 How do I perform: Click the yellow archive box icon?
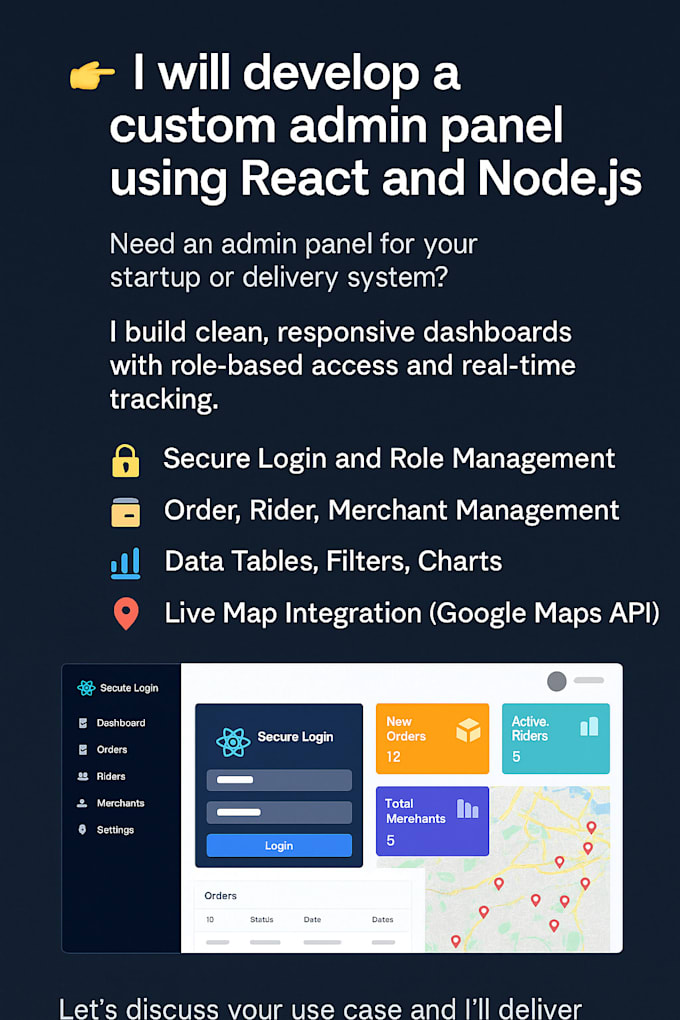126,512
